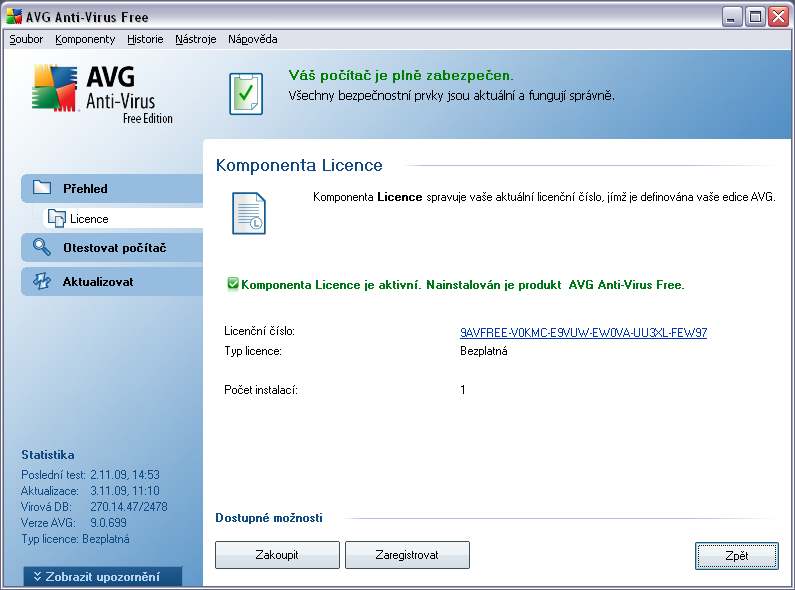The height and width of the screenshot is (590, 795).
Task: Go back with Zpět button
Action: (737, 556)
